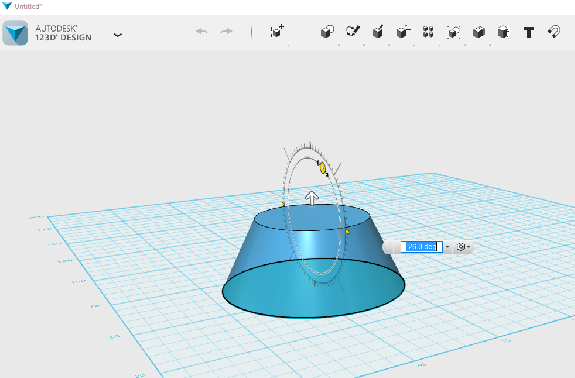The height and width of the screenshot is (378, 575).
Task: Undo the last action
Action: coord(202,31)
